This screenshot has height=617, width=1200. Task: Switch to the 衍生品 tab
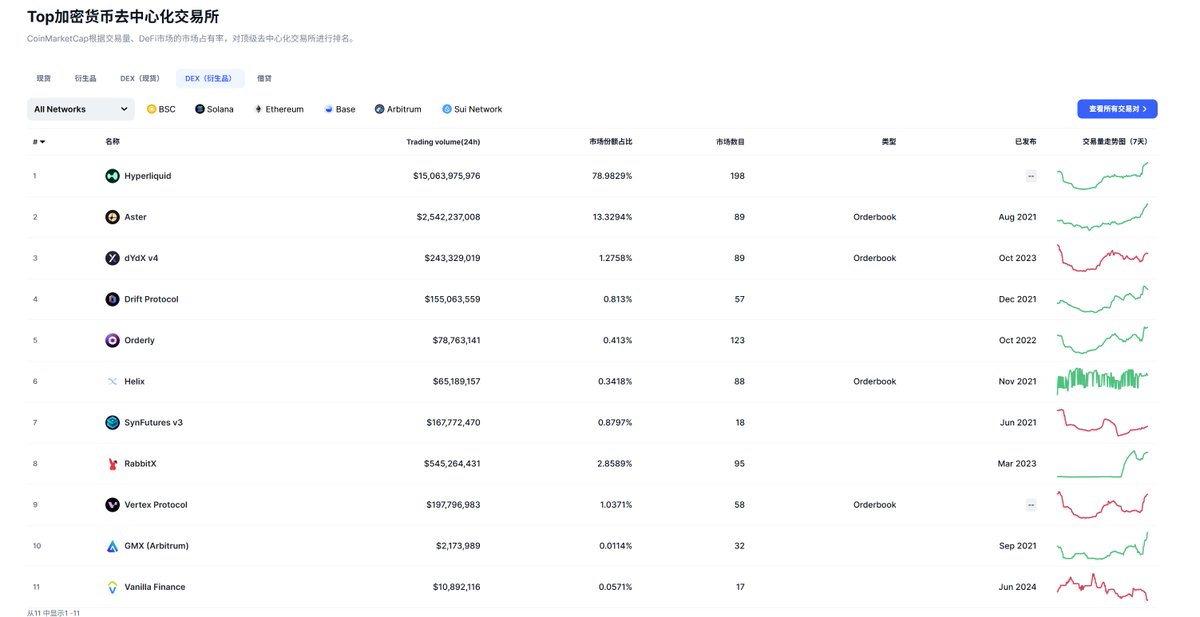[85, 78]
